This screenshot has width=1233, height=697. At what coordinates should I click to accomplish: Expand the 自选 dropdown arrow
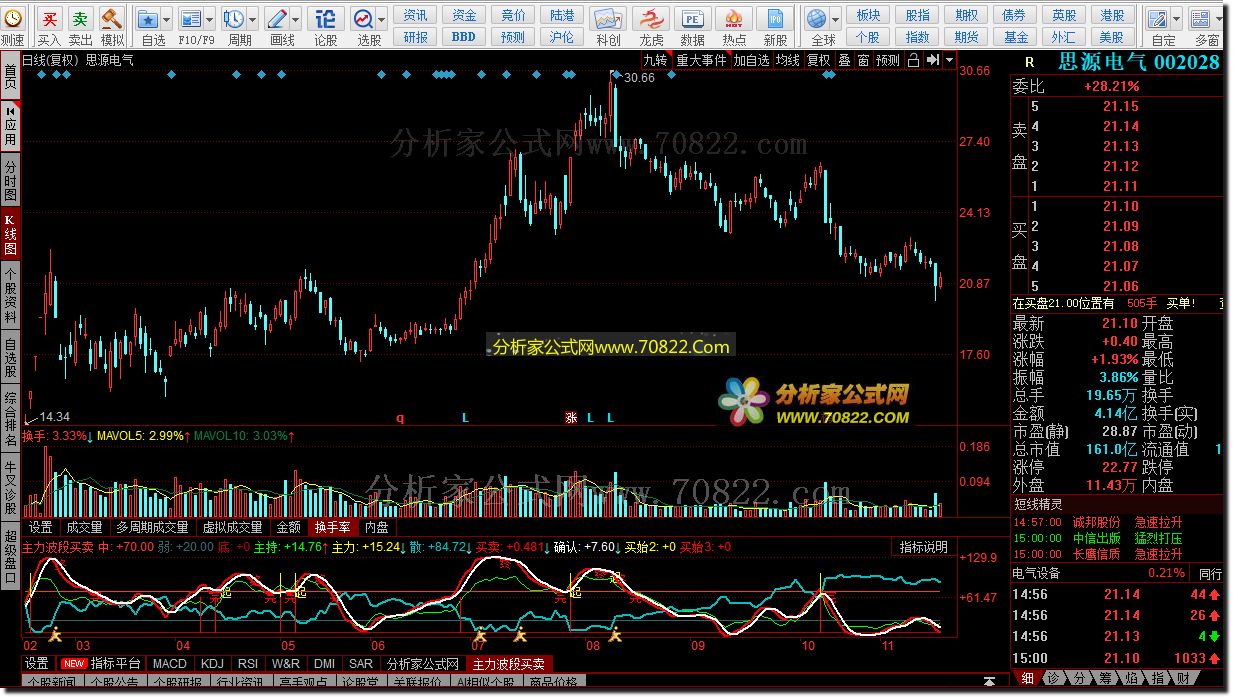(166, 18)
